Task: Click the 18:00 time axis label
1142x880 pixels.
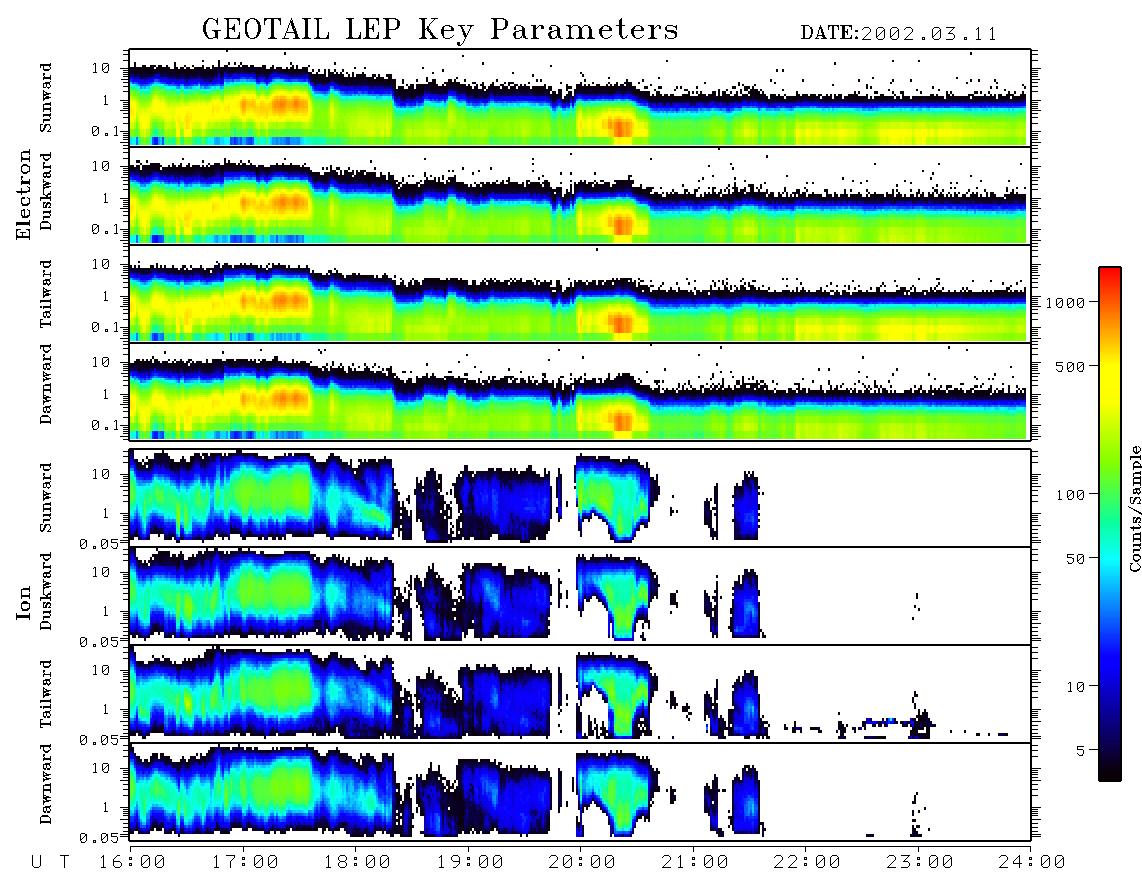Action: coord(357,863)
